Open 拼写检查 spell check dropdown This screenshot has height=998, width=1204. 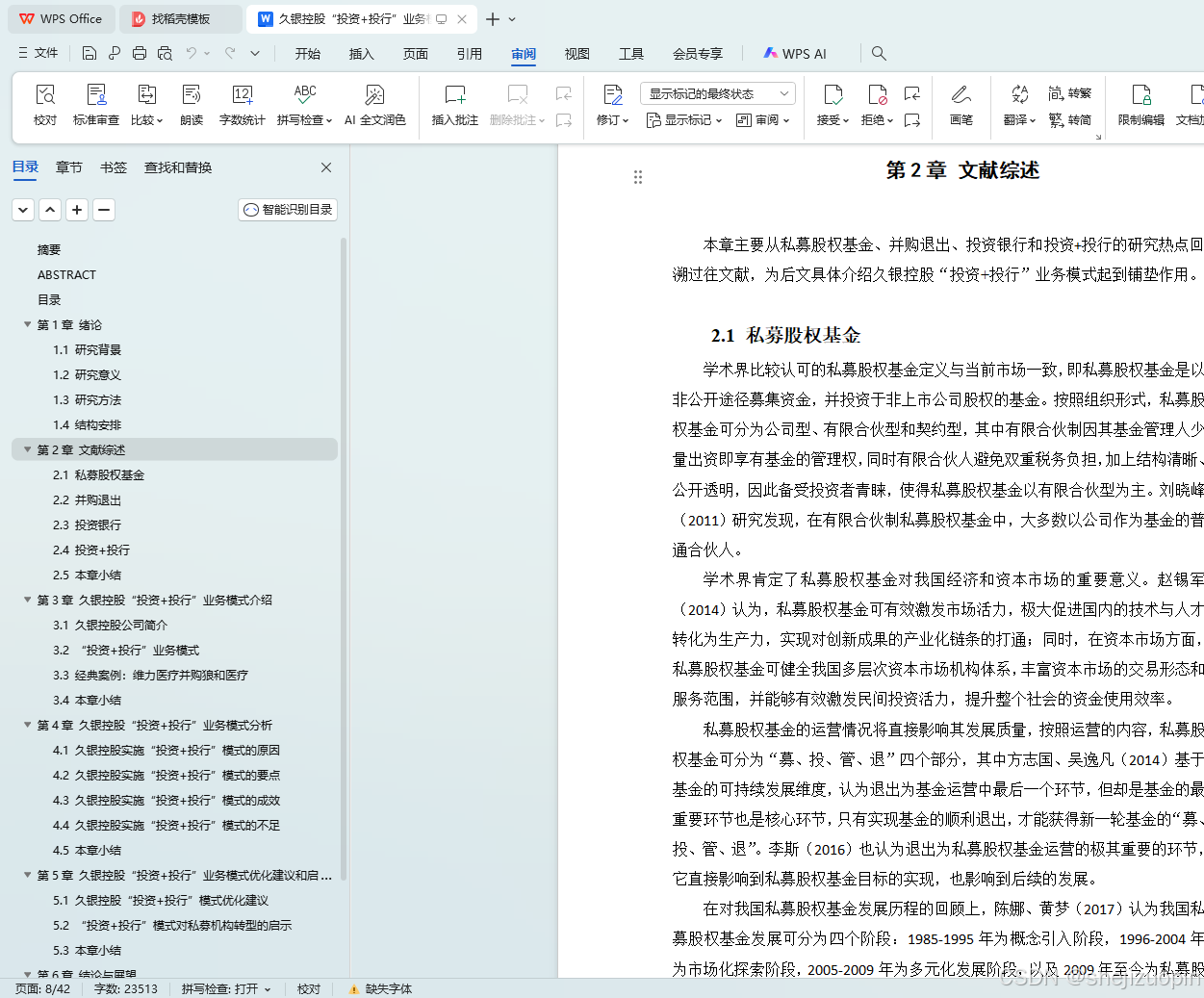tap(304, 120)
